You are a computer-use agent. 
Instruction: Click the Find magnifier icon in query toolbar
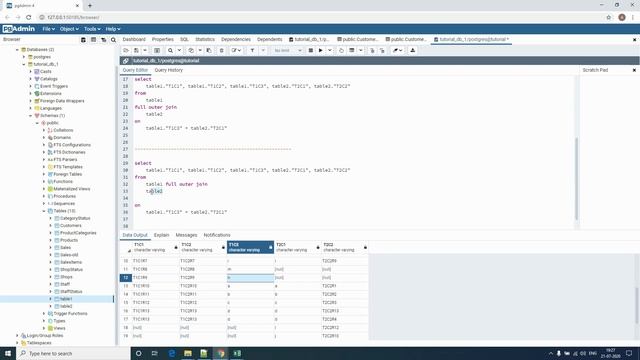[170, 50]
